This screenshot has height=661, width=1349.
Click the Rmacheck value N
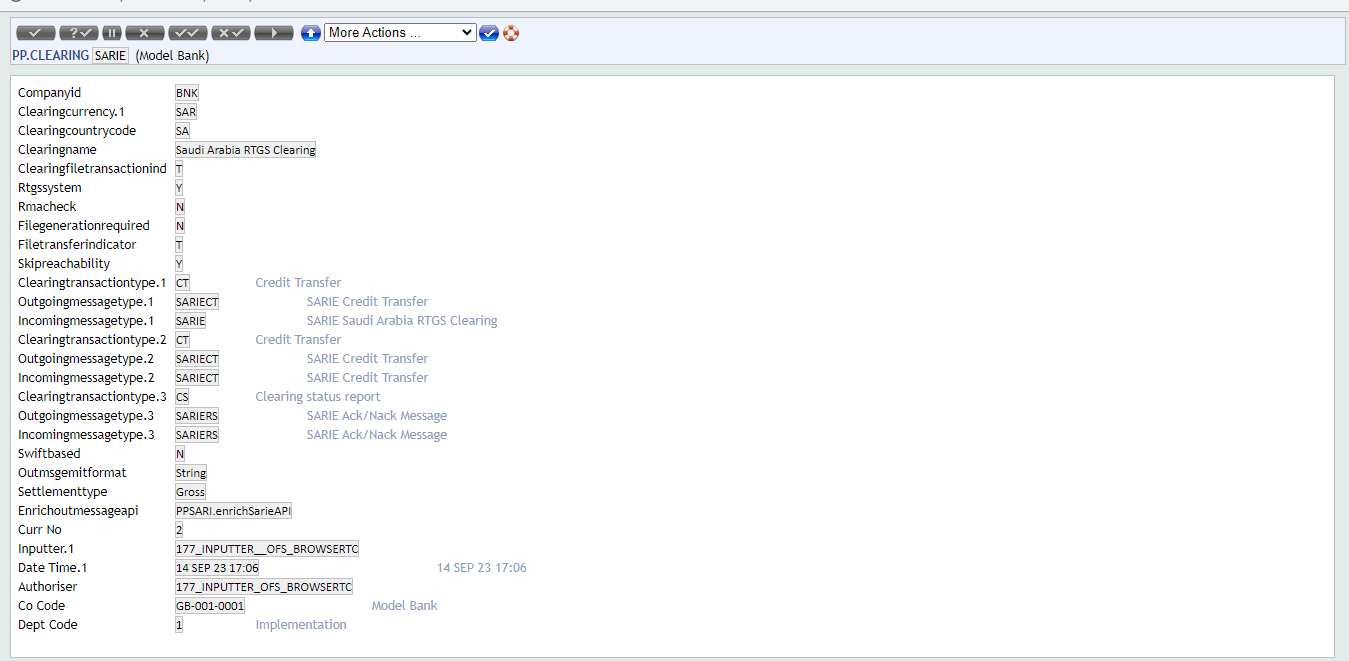(180, 207)
